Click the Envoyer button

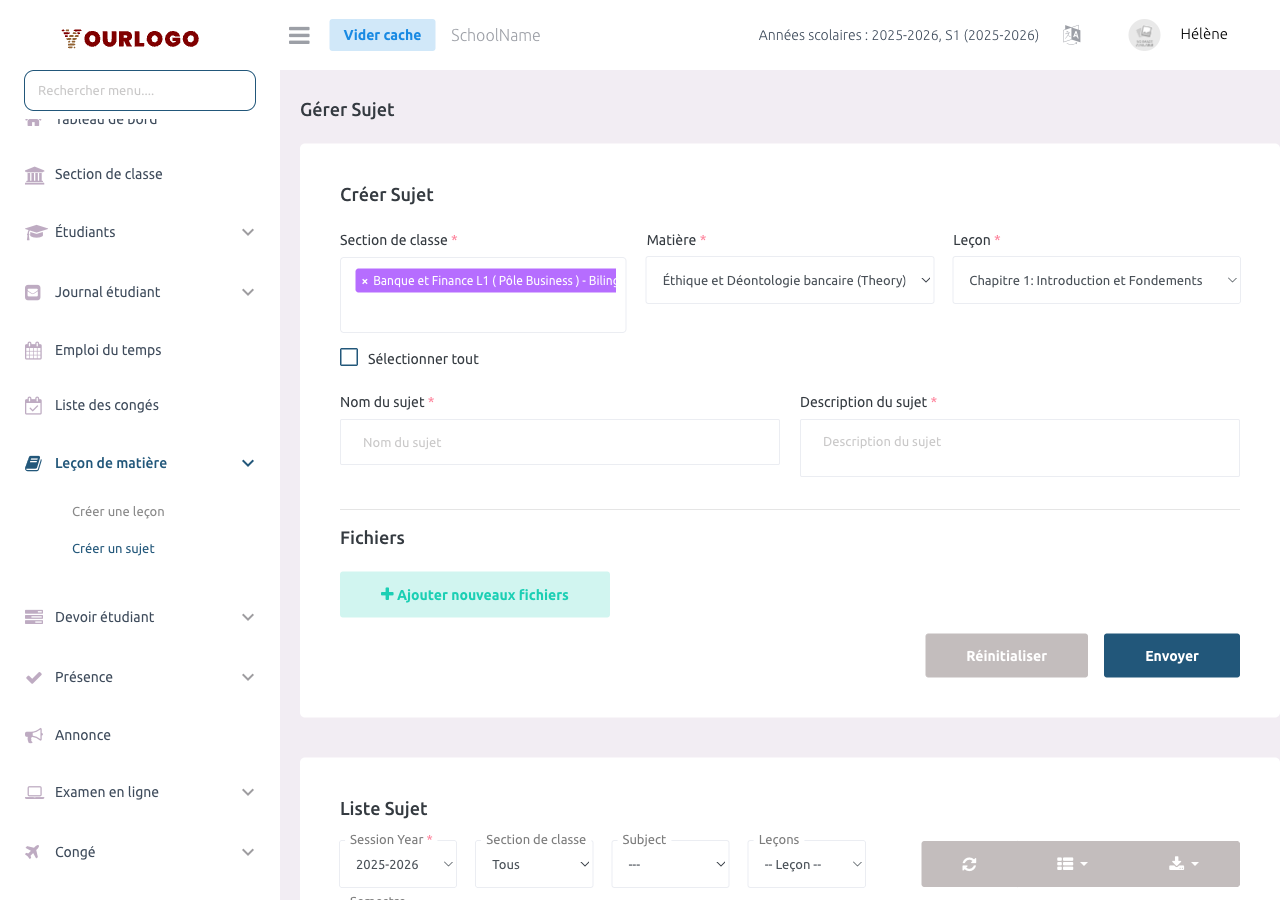click(1171, 656)
